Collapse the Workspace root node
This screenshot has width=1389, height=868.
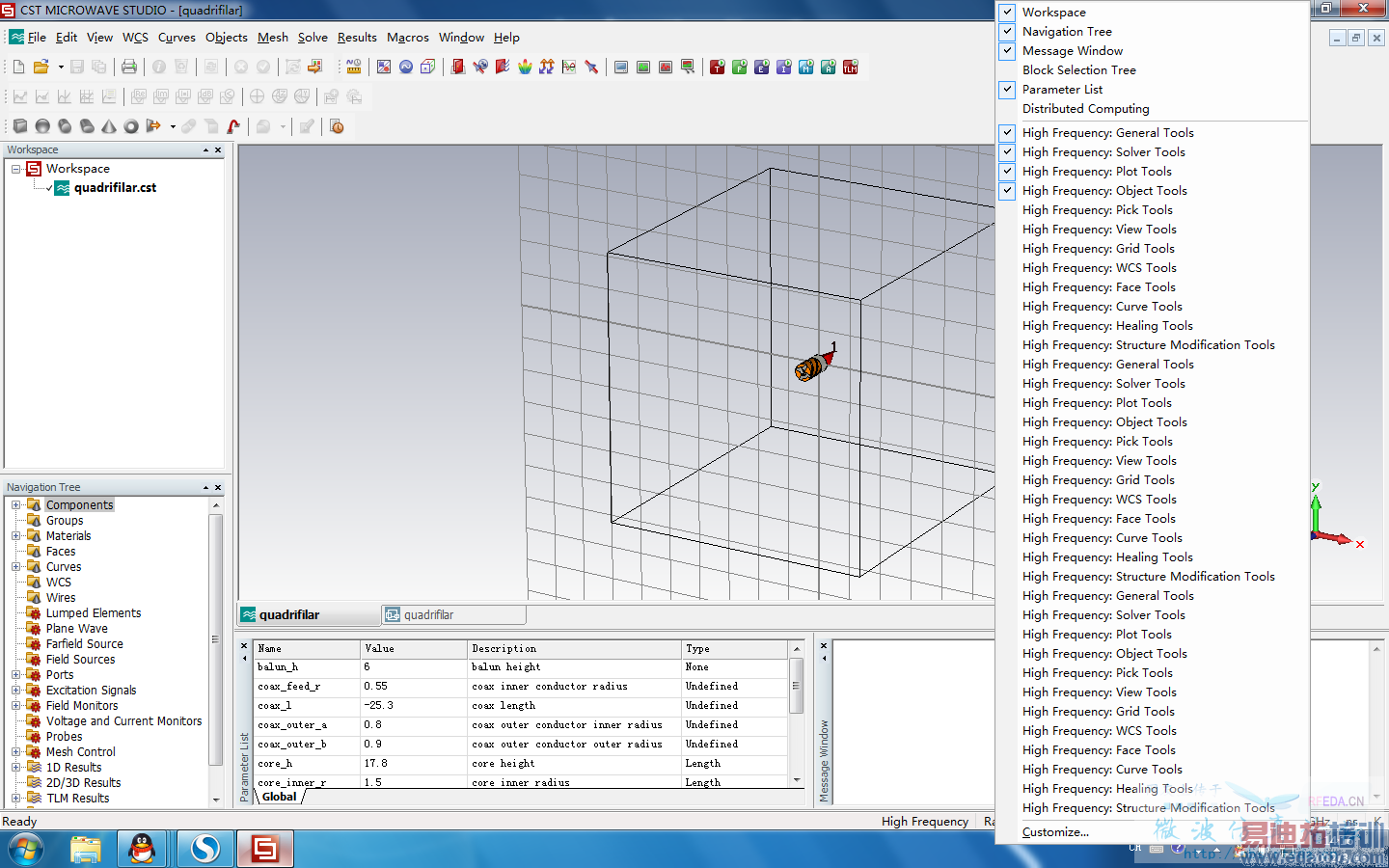[16, 169]
